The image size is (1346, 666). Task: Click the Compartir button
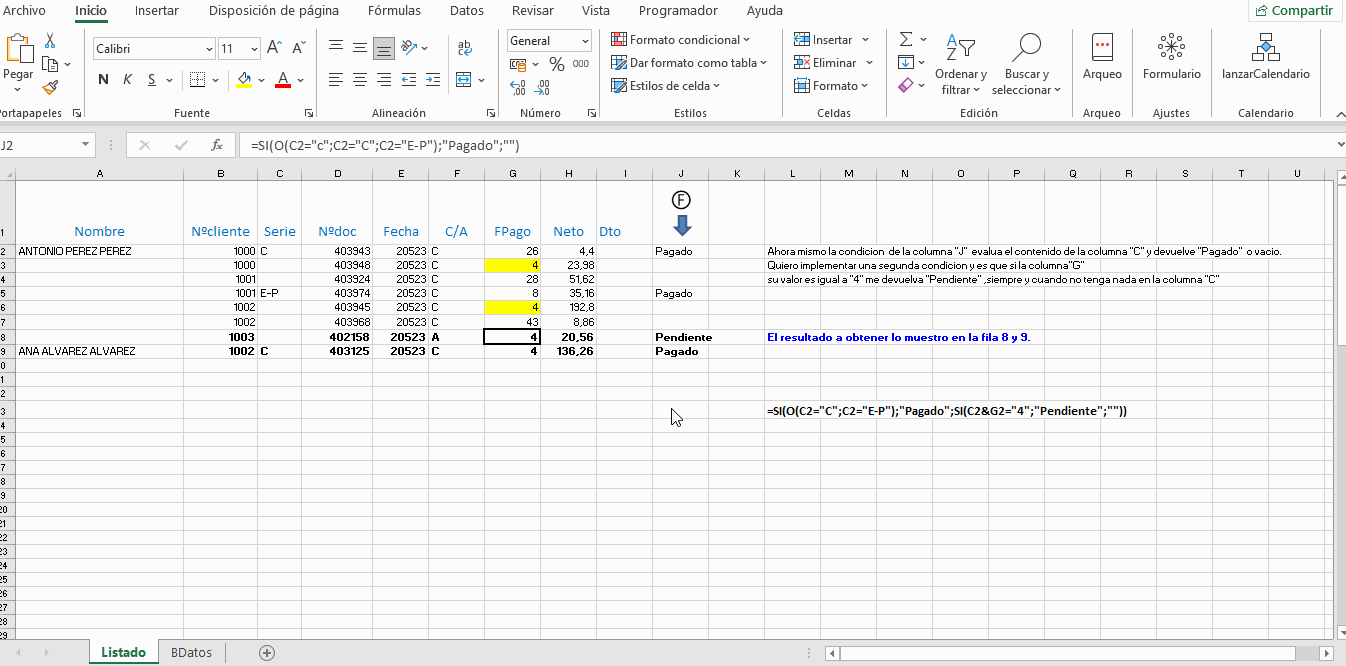pos(1293,11)
